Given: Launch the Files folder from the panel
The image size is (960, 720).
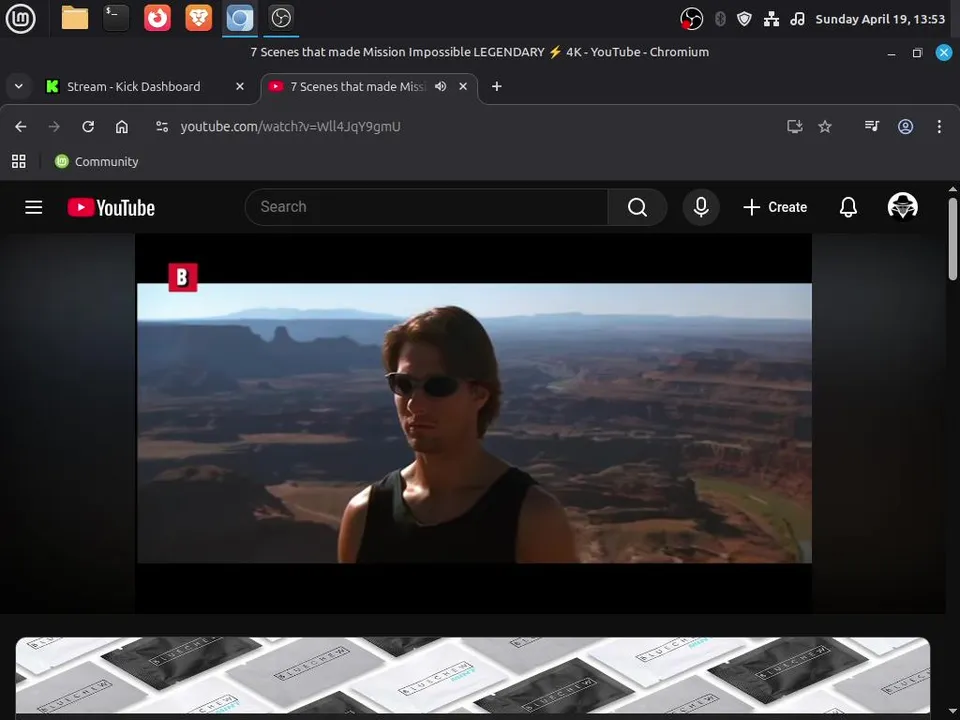Looking at the screenshot, I should coord(75,18).
